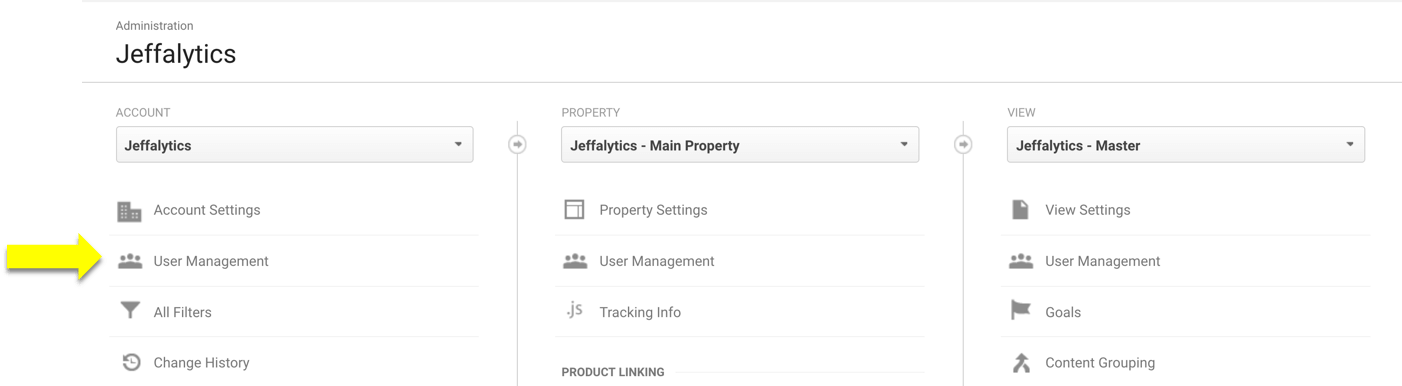Click the account User Management people icon
The height and width of the screenshot is (386, 1402).
click(130, 261)
